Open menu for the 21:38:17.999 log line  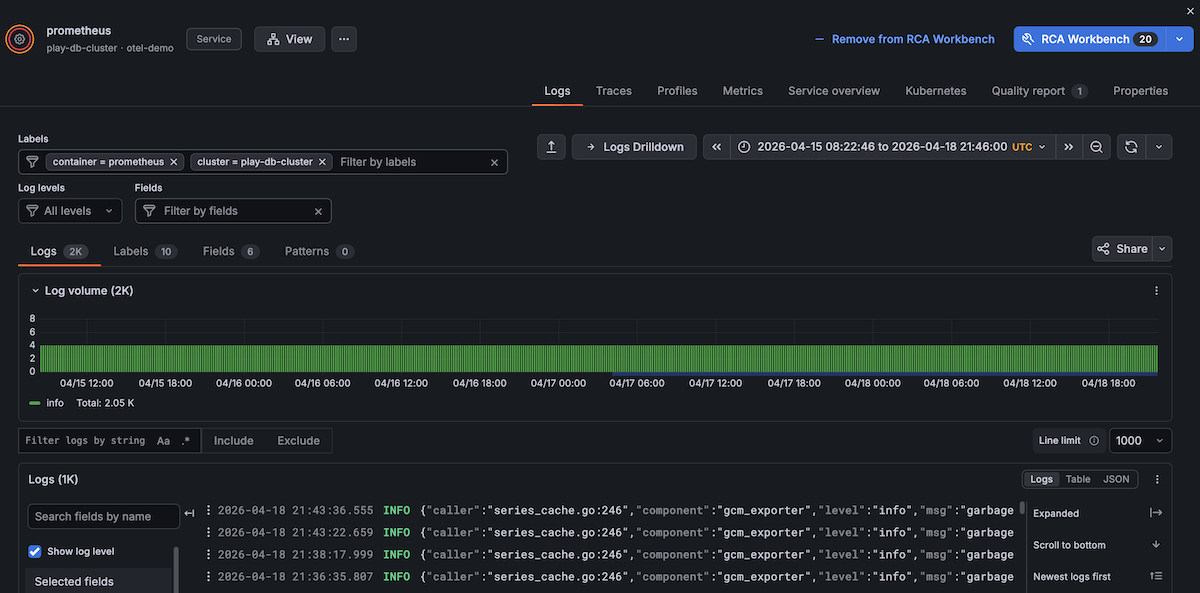208,554
